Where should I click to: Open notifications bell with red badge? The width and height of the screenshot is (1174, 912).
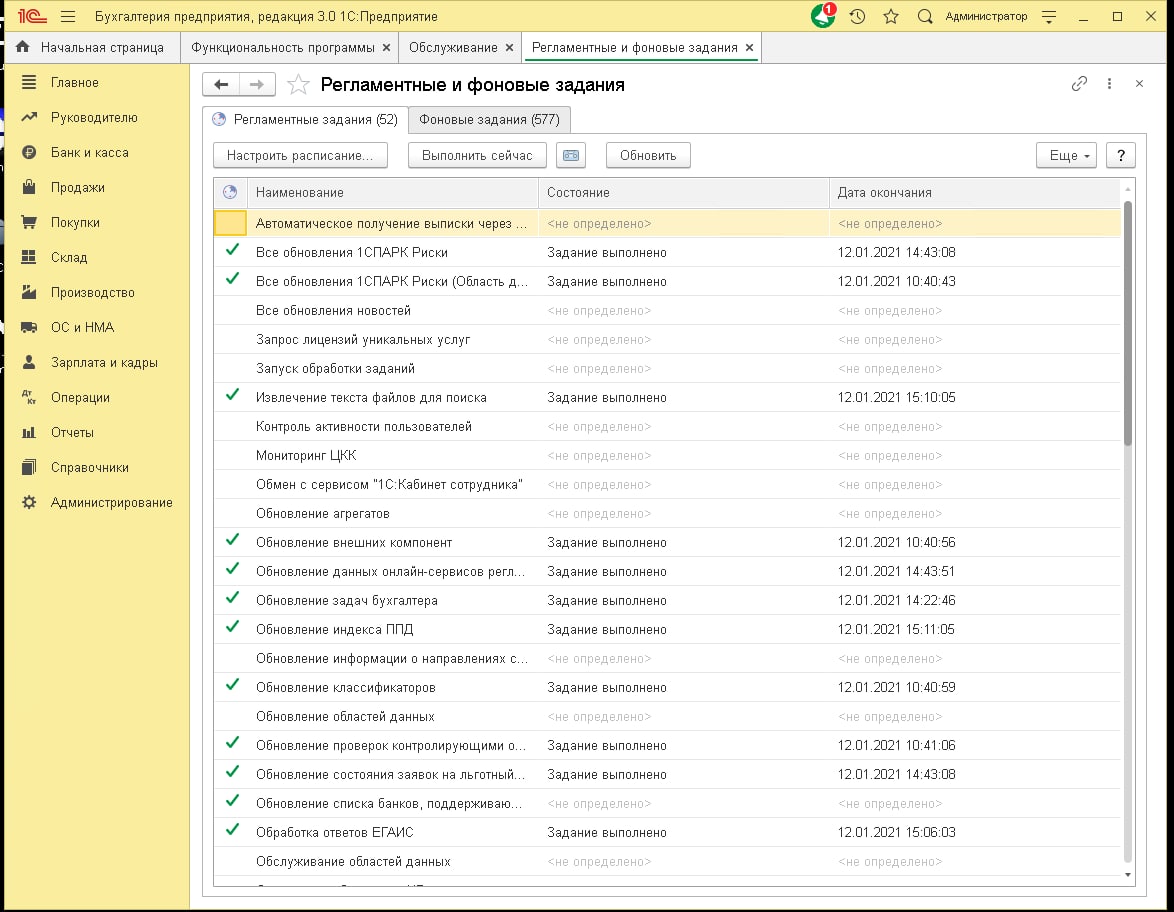coord(823,16)
